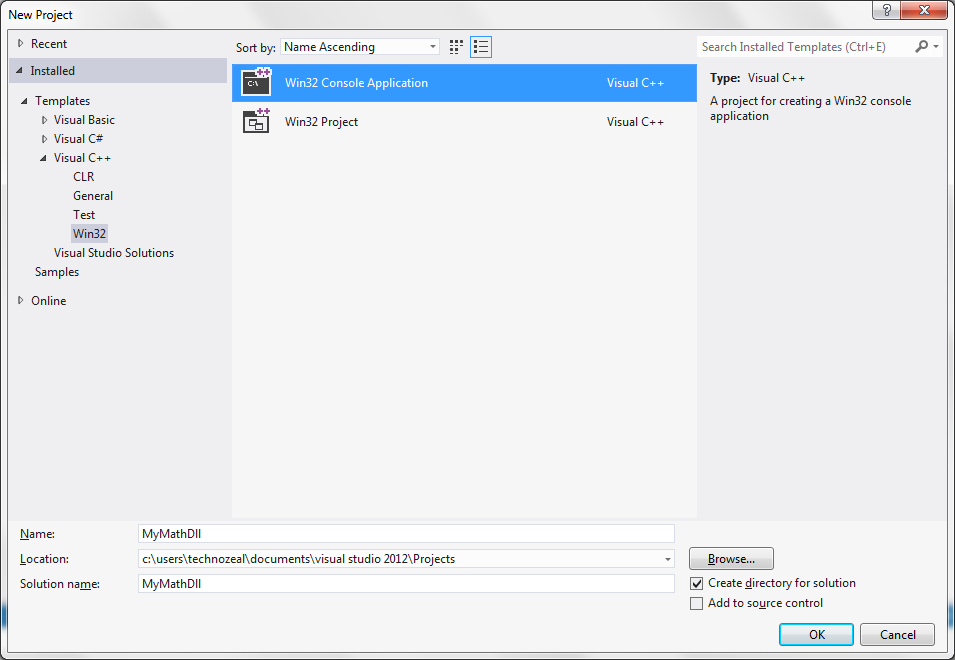Open search options dropdown arrow
The width and height of the screenshot is (955, 660).
point(936,46)
